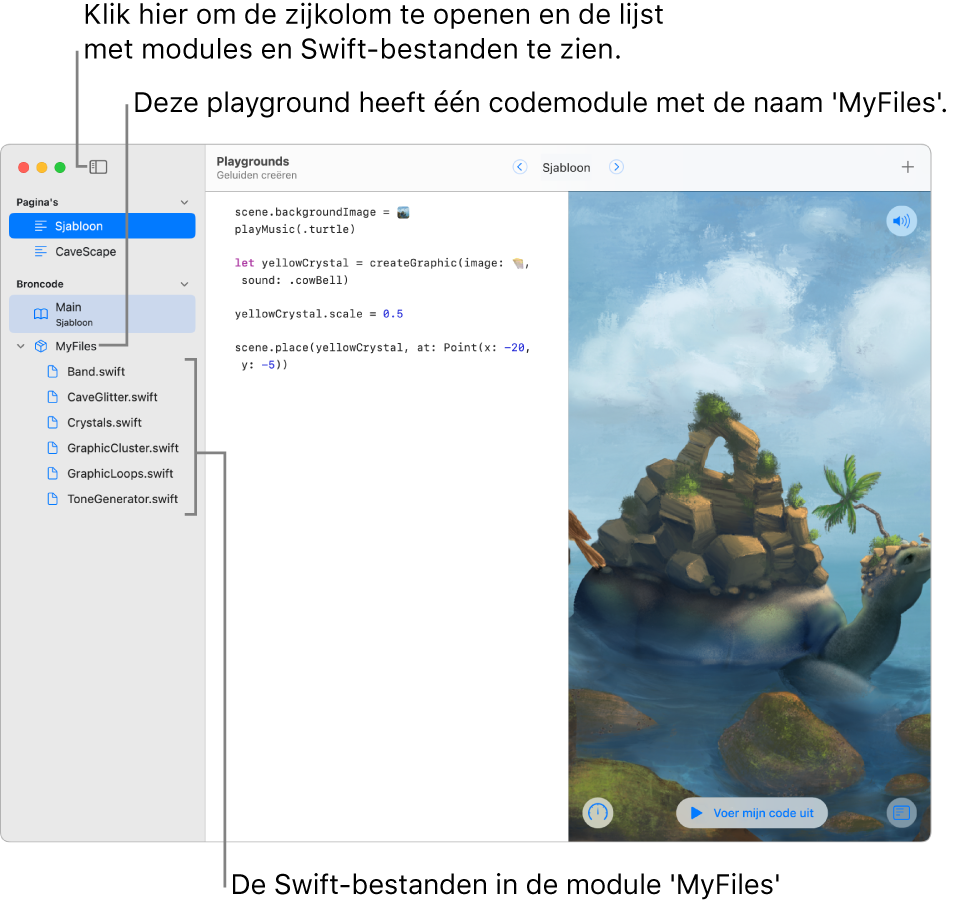958x907 pixels.
Task: Click the Sjabloon title in the toolbar
Action: [566, 167]
